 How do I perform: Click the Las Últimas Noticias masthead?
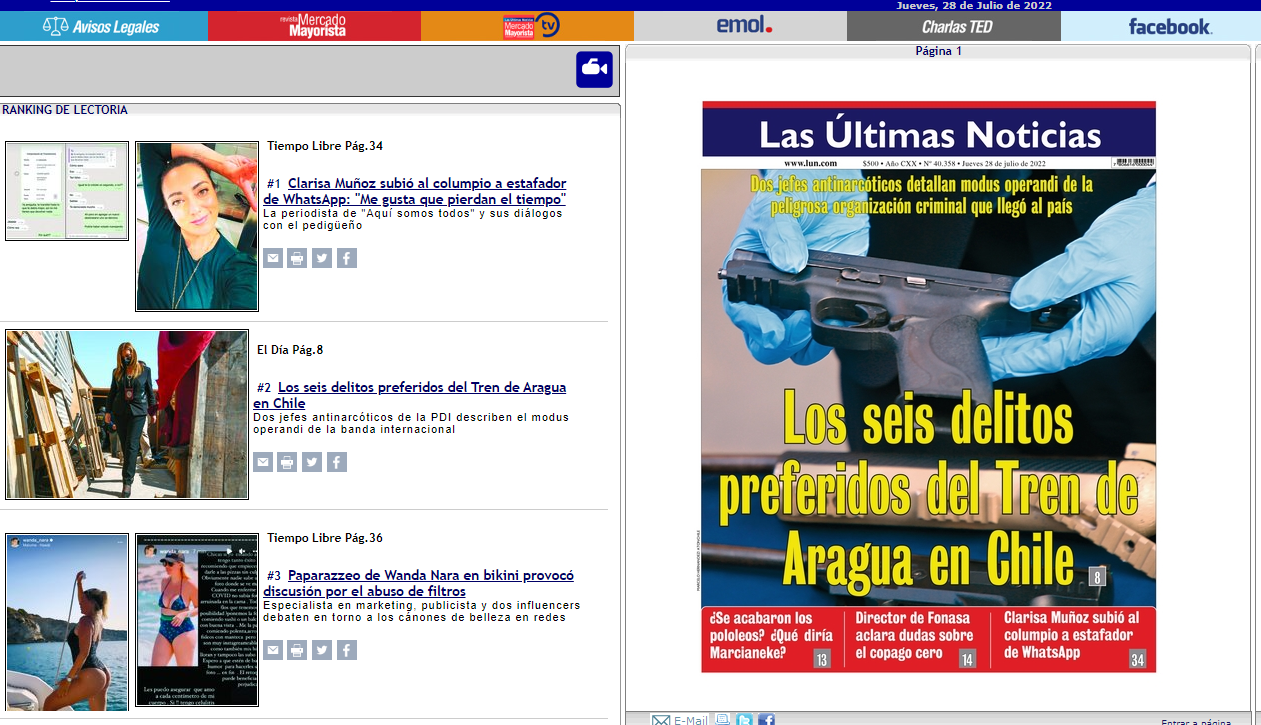929,134
